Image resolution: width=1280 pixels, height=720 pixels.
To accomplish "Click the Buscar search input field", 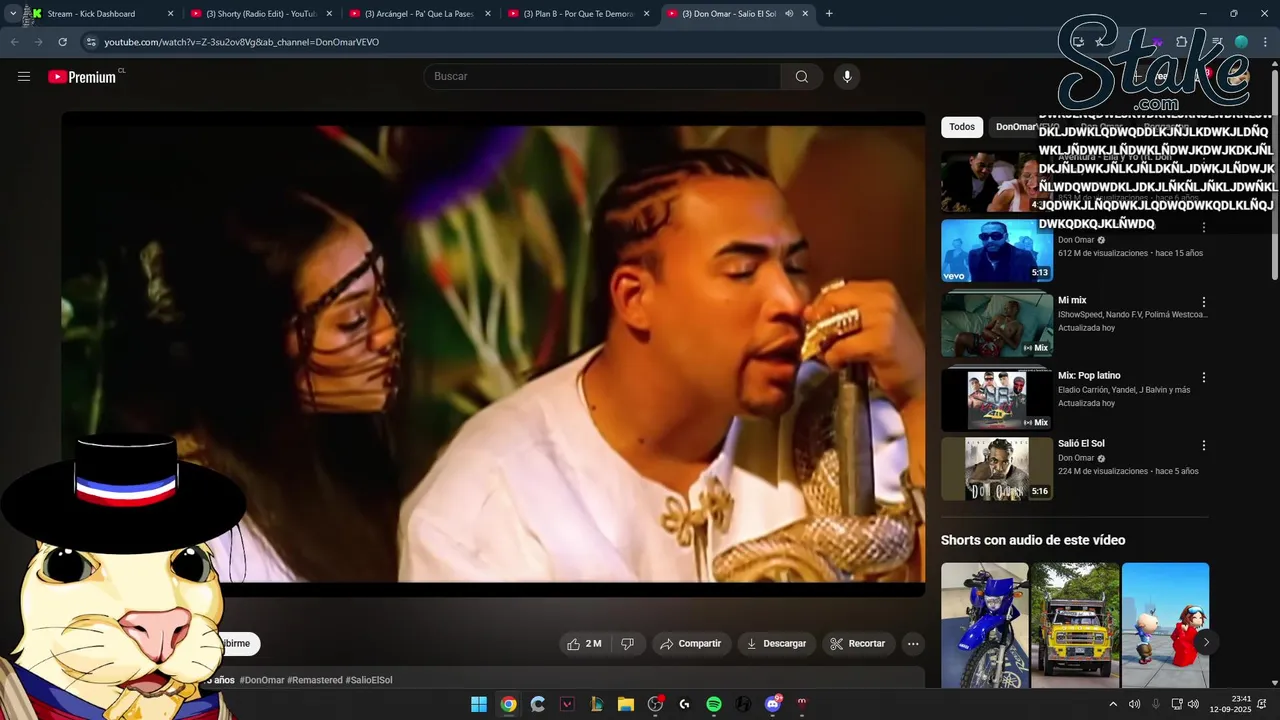I will (x=602, y=77).
